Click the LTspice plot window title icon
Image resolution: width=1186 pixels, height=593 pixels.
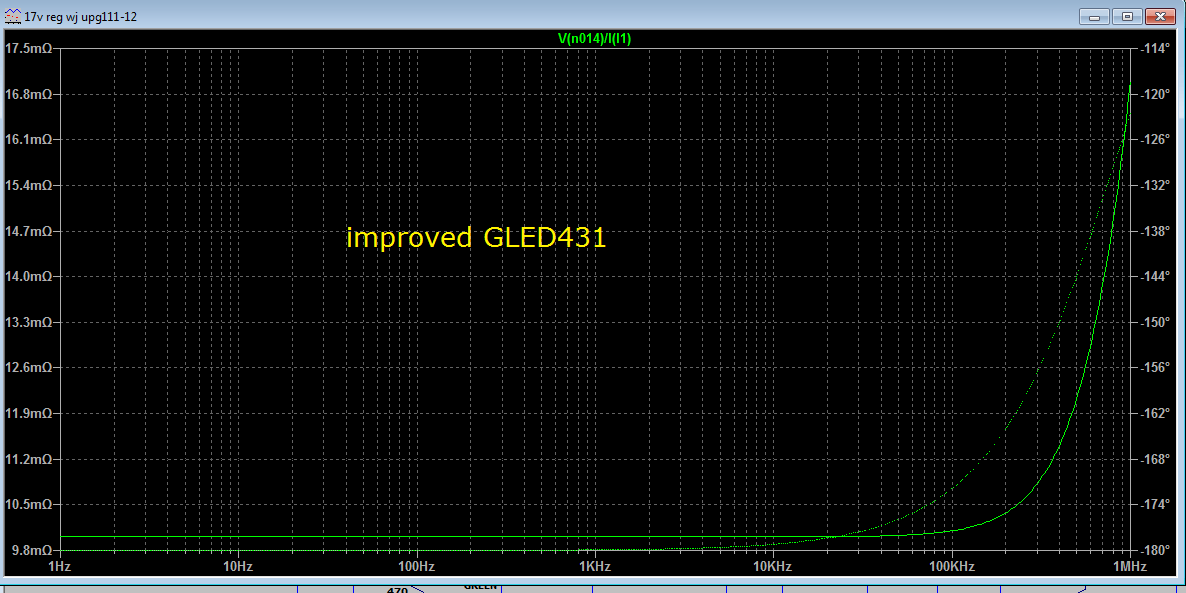[12, 16]
